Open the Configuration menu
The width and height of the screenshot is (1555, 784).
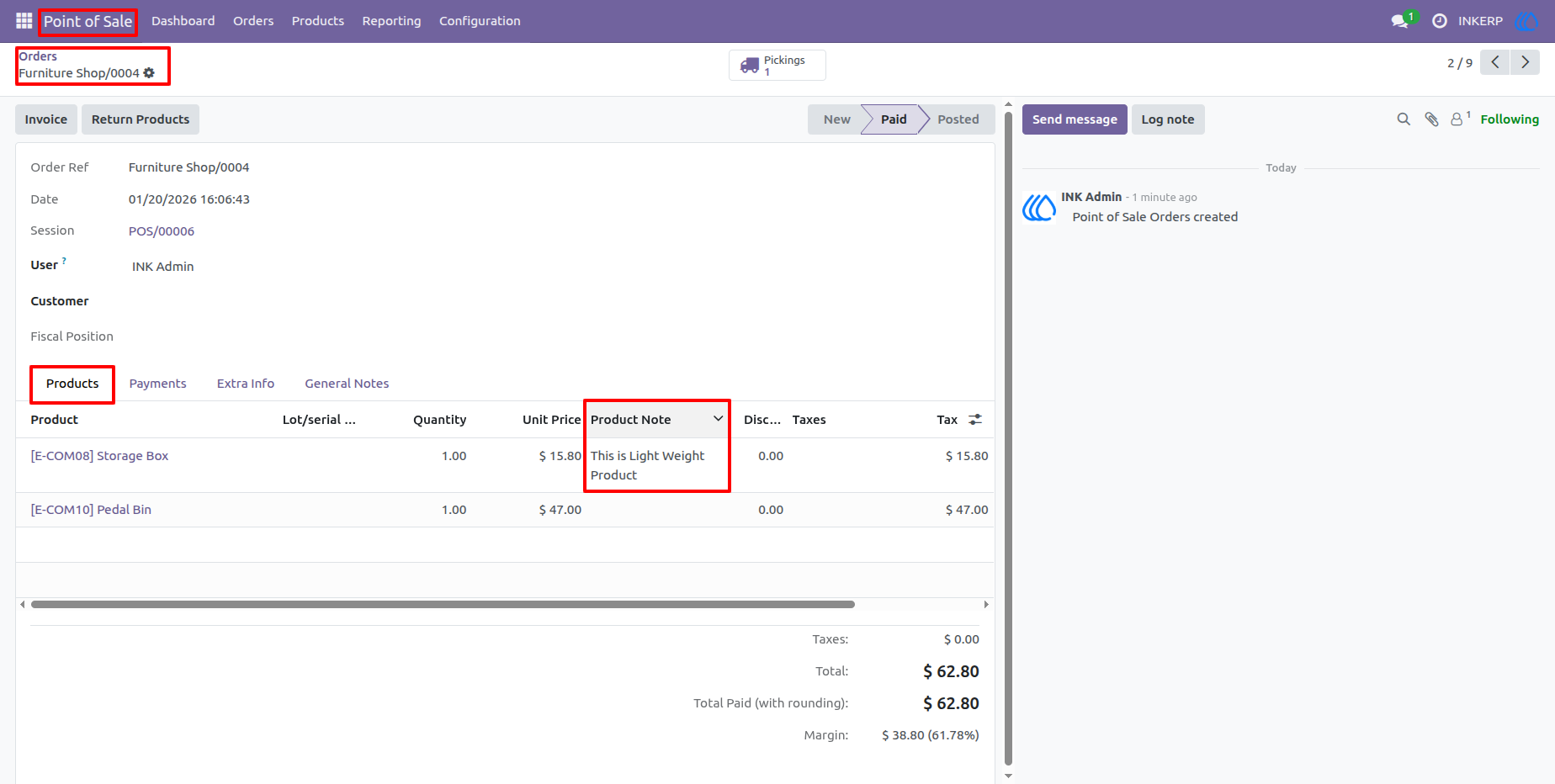[x=480, y=21]
